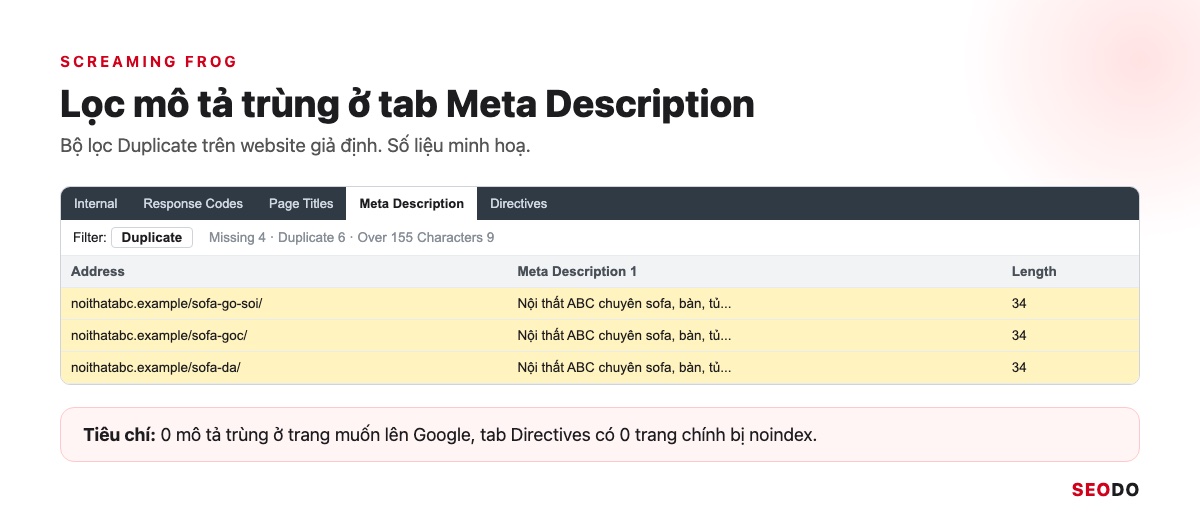Click the meta description in sofa-go-soi row
The image size is (1200, 522).
click(x=624, y=303)
